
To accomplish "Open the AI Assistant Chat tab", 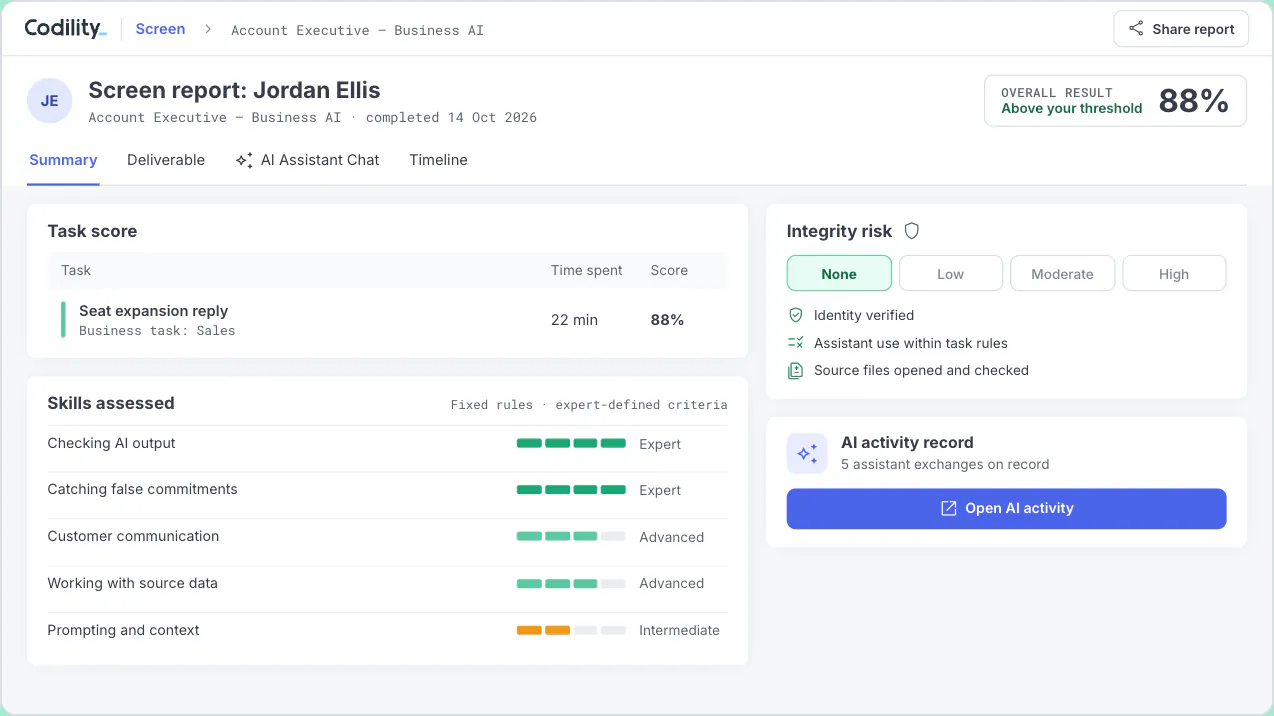I will pyautogui.click(x=308, y=160).
